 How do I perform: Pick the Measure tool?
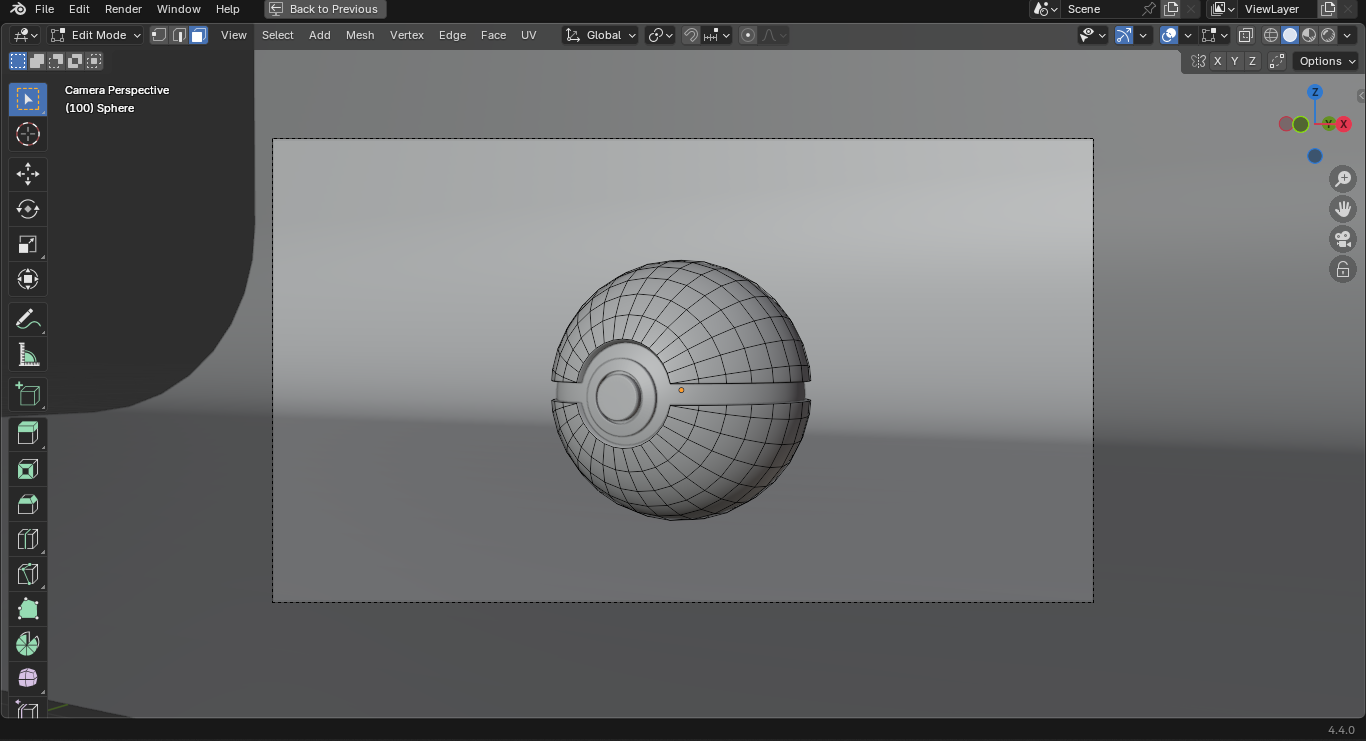pos(28,355)
